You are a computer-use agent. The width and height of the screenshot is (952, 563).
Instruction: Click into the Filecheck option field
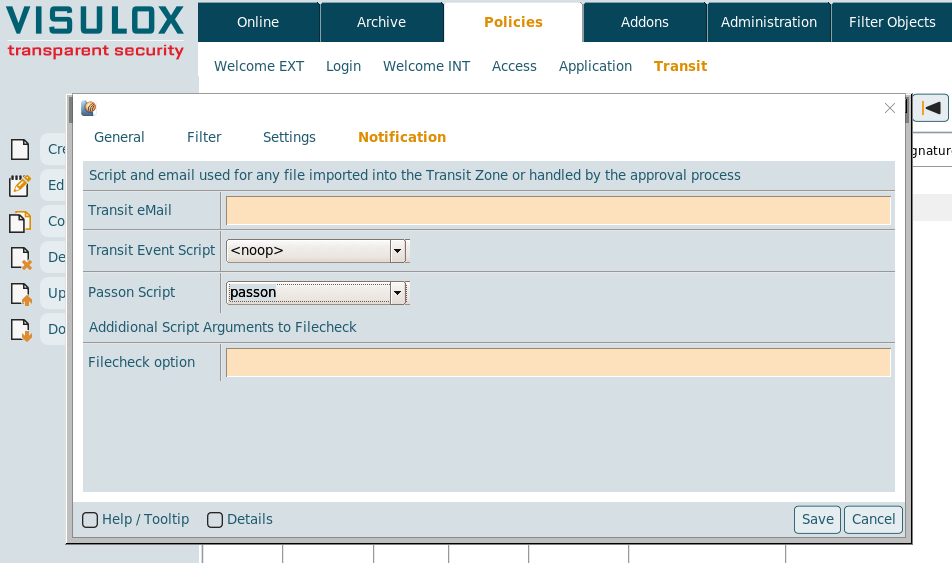coord(558,362)
